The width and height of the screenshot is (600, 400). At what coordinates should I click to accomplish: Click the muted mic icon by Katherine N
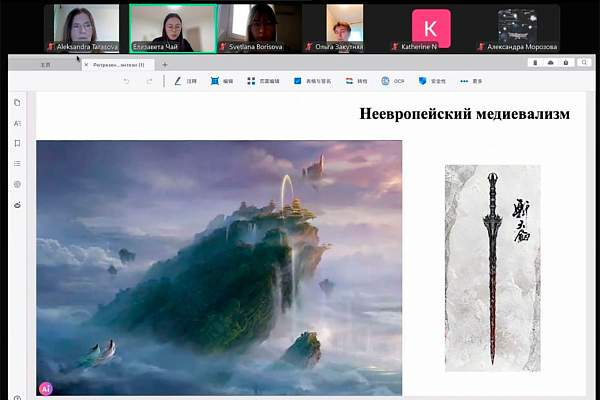pos(395,47)
